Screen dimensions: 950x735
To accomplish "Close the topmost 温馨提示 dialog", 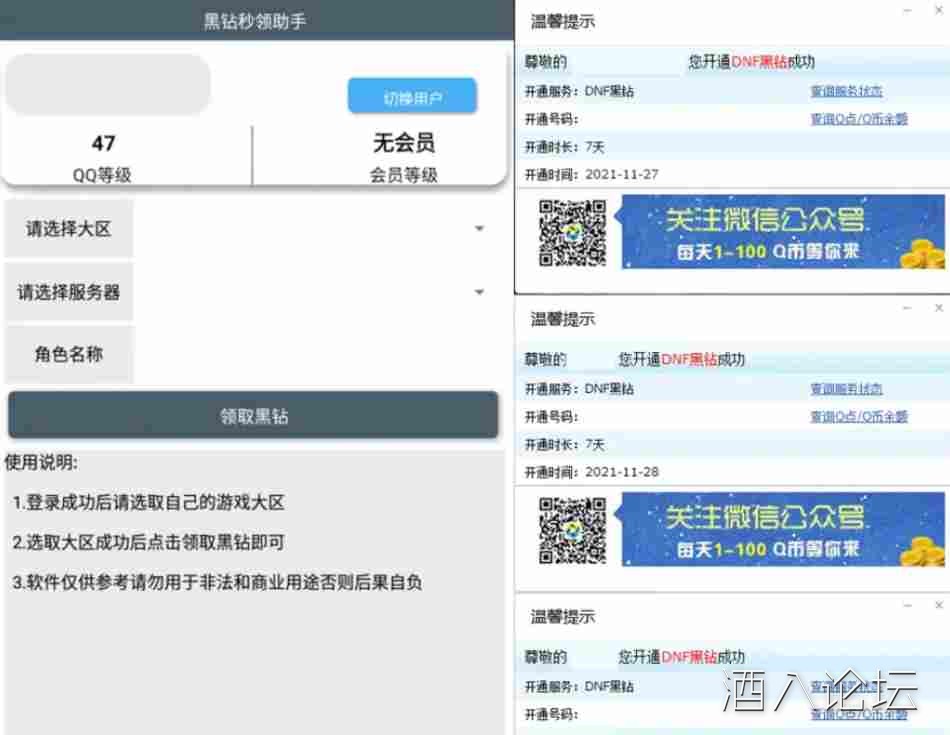I will click(x=939, y=10).
